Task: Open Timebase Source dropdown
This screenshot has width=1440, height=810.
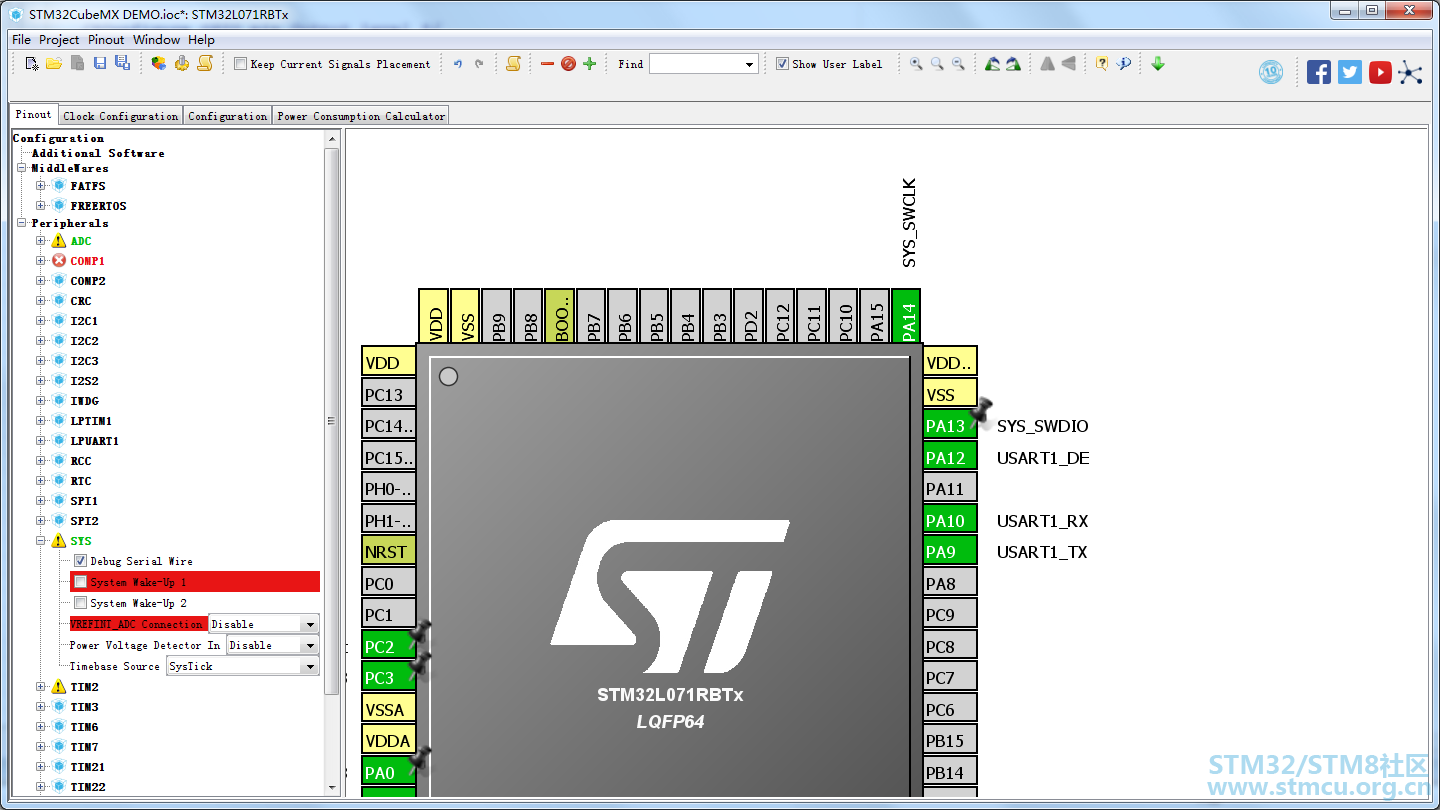Action: click(x=309, y=666)
